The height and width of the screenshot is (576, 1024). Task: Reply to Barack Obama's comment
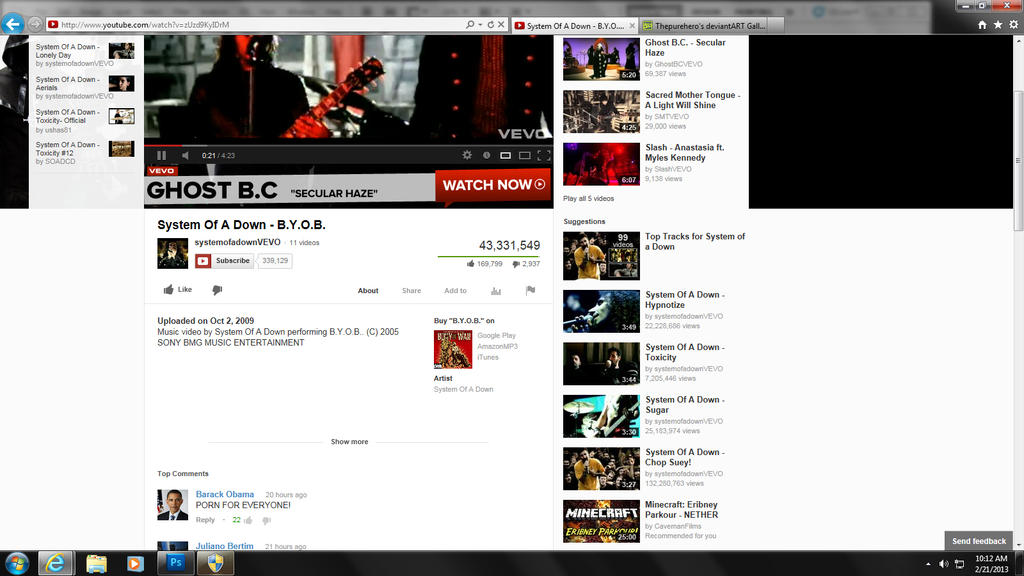pyautogui.click(x=205, y=520)
